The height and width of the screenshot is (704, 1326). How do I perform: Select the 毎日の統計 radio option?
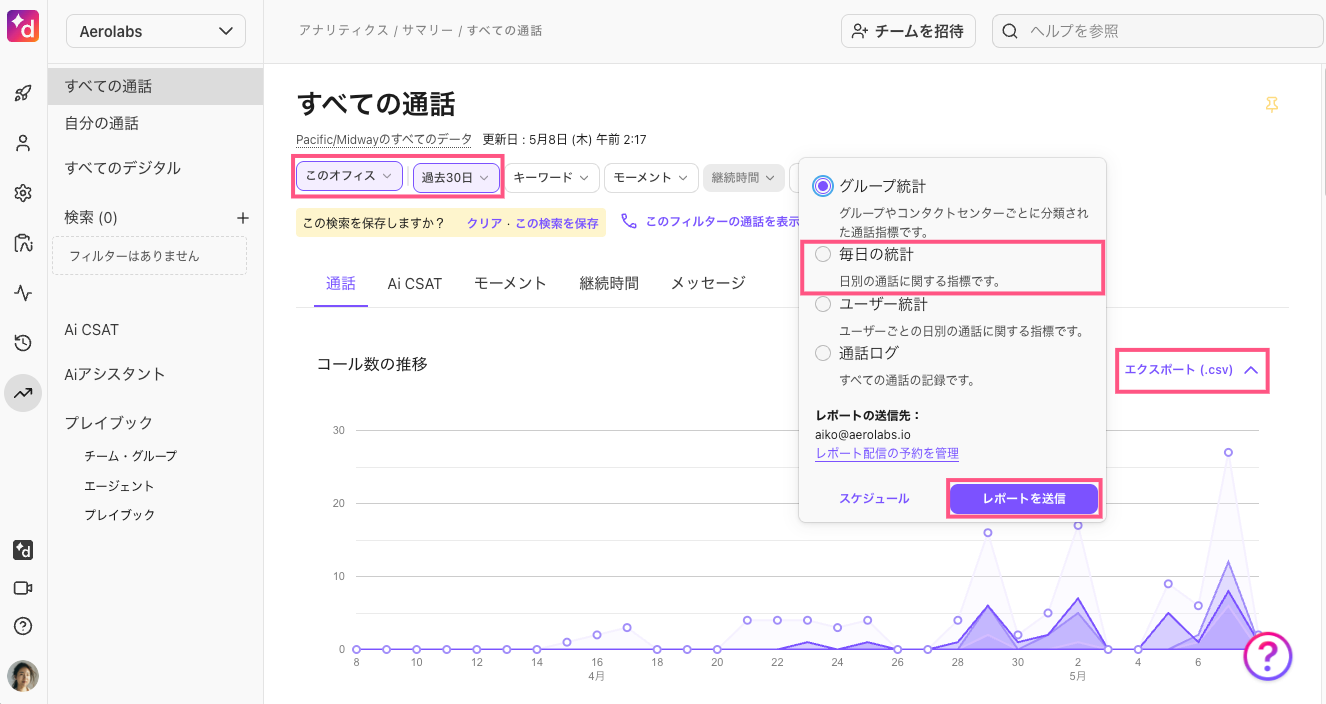point(823,255)
